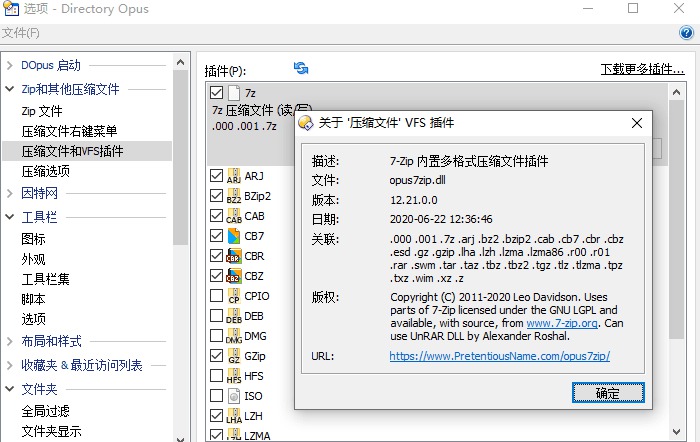The width and height of the screenshot is (700, 442).
Task: Open the 下载更多插件... link
Action: click(x=642, y=69)
